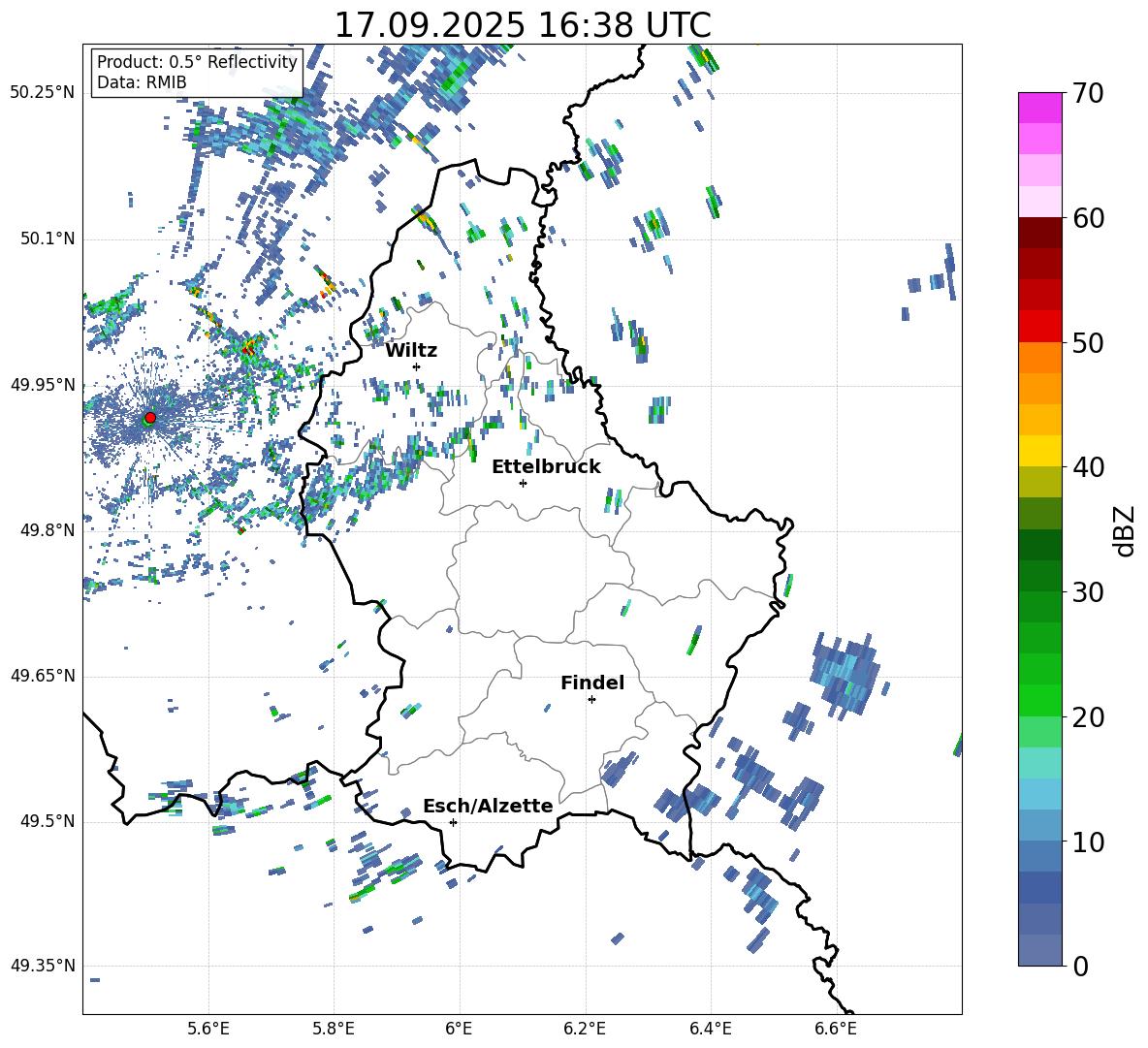This screenshot has height=1048, width=1148.
Task: Click the 49.35°N latitude label
Action: [43, 966]
